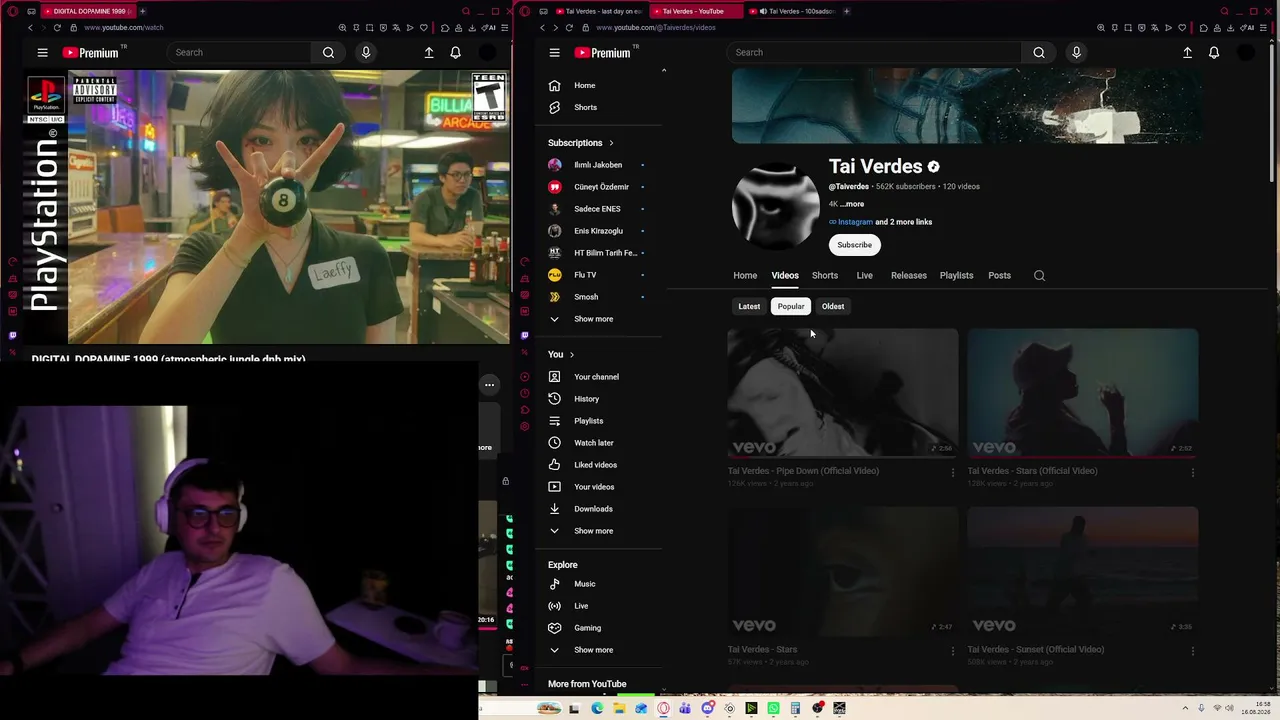Expand the channel description with ...more
This screenshot has height=720, width=1280.
852,204
